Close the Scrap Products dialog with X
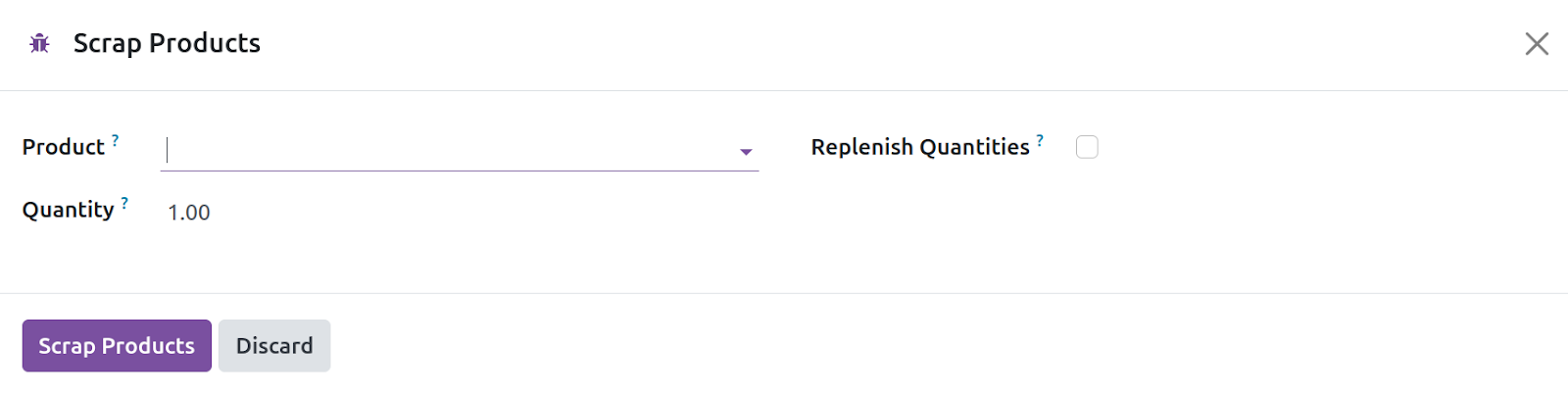The image size is (1568, 396). [1537, 43]
